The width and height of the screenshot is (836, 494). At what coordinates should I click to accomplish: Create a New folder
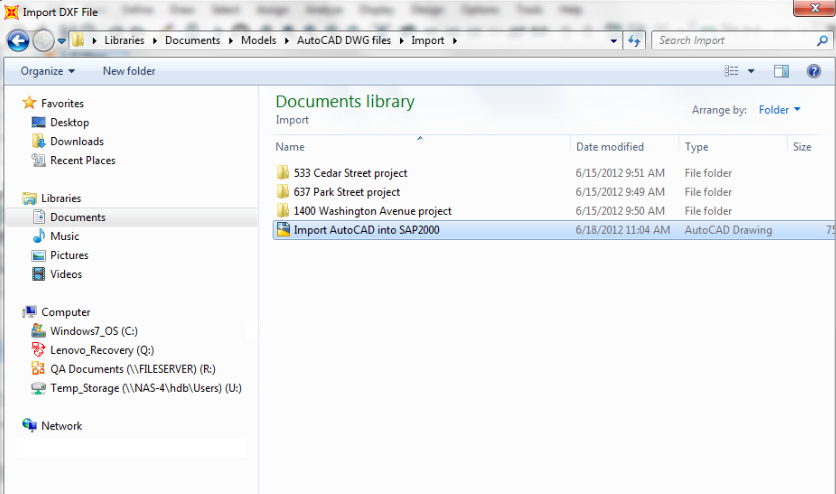pyautogui.click(x=129, y=71)
